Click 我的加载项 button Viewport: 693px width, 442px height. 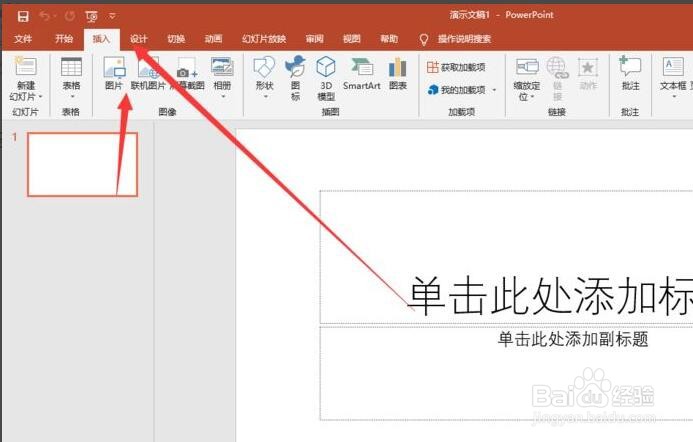tap(456, 90)
